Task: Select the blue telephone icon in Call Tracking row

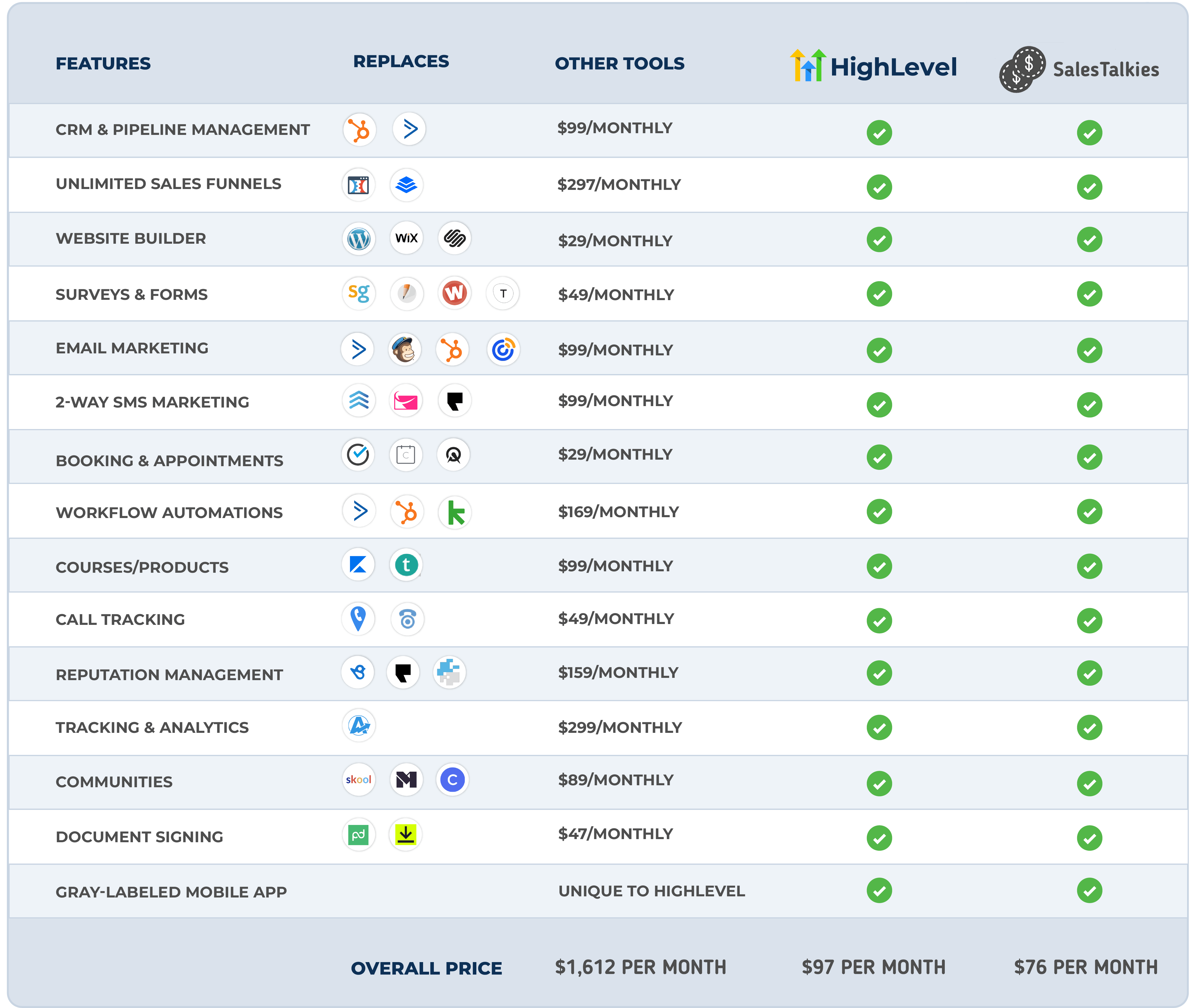Action: point(408,619)
